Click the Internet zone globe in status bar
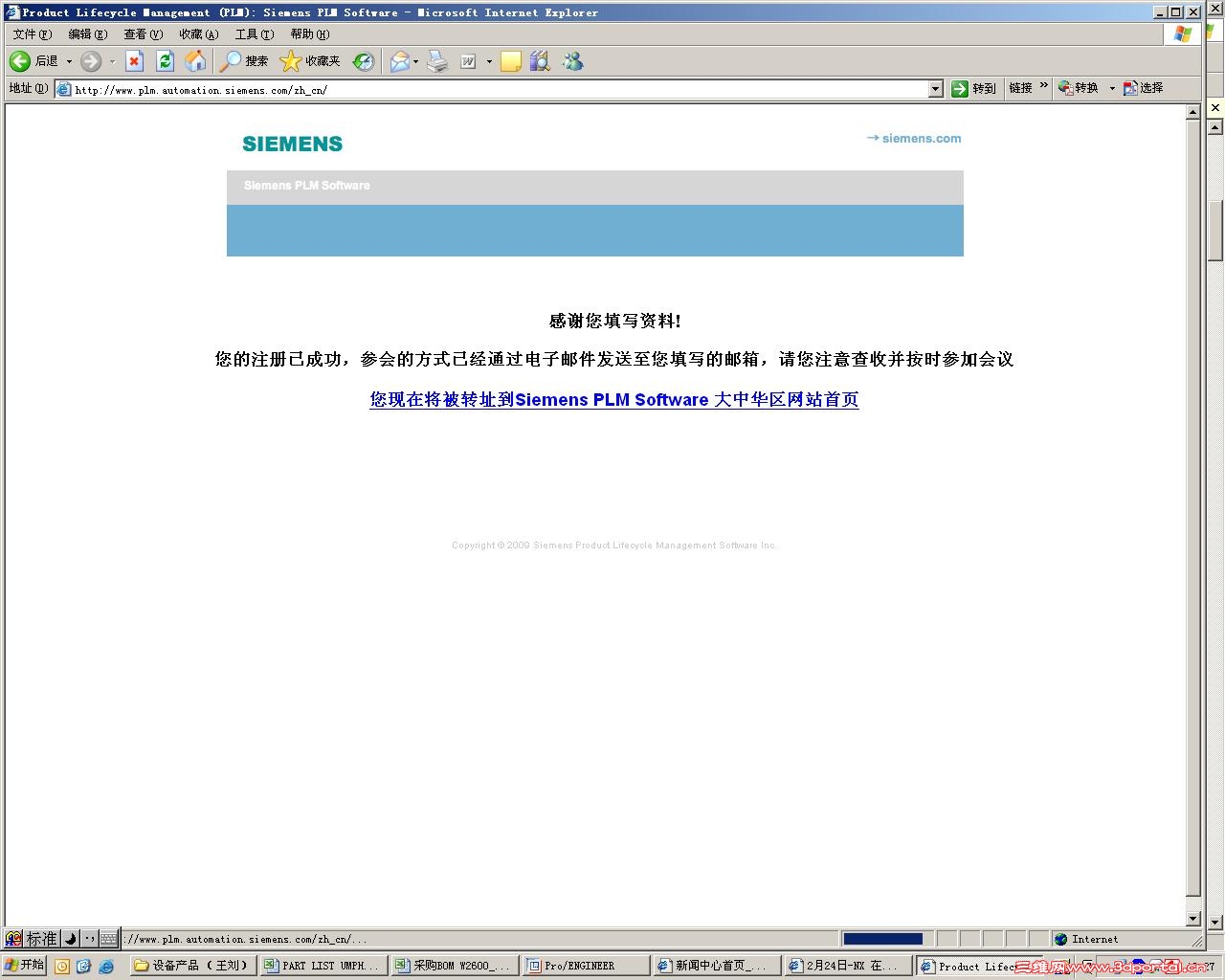1225x980 pixels. click(x=1060, y=939)
